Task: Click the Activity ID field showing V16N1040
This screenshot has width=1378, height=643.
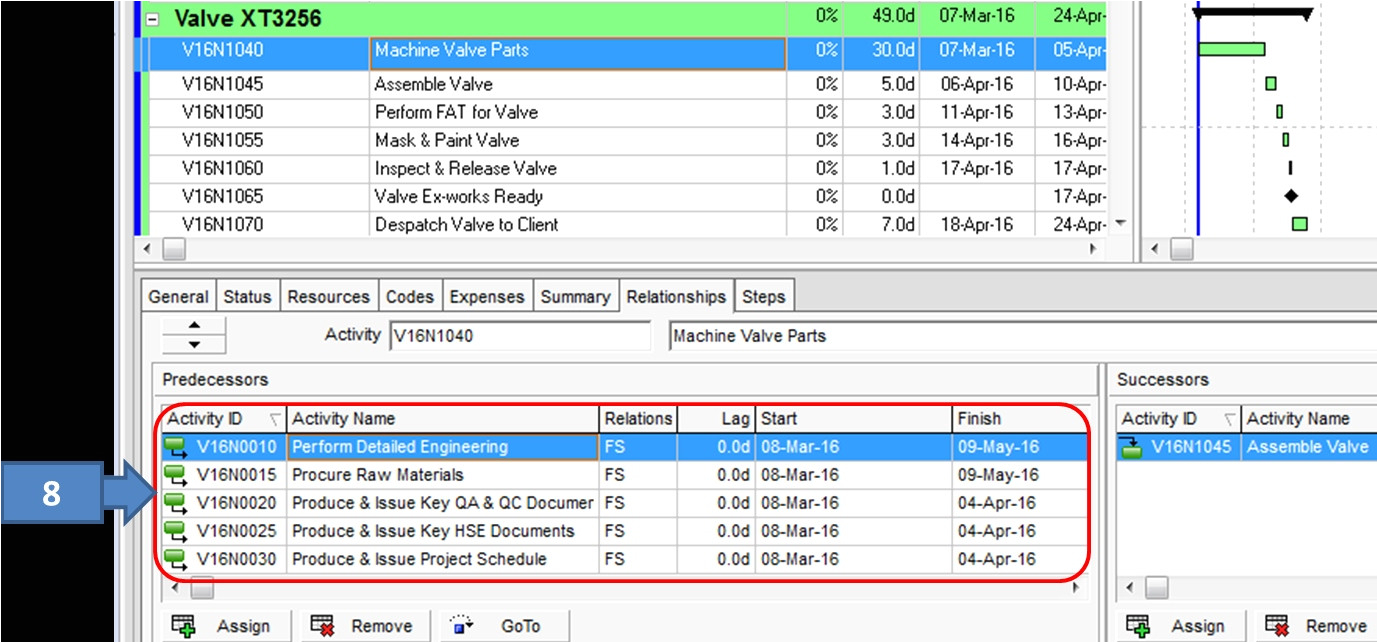Action: [x=518, y=336]
